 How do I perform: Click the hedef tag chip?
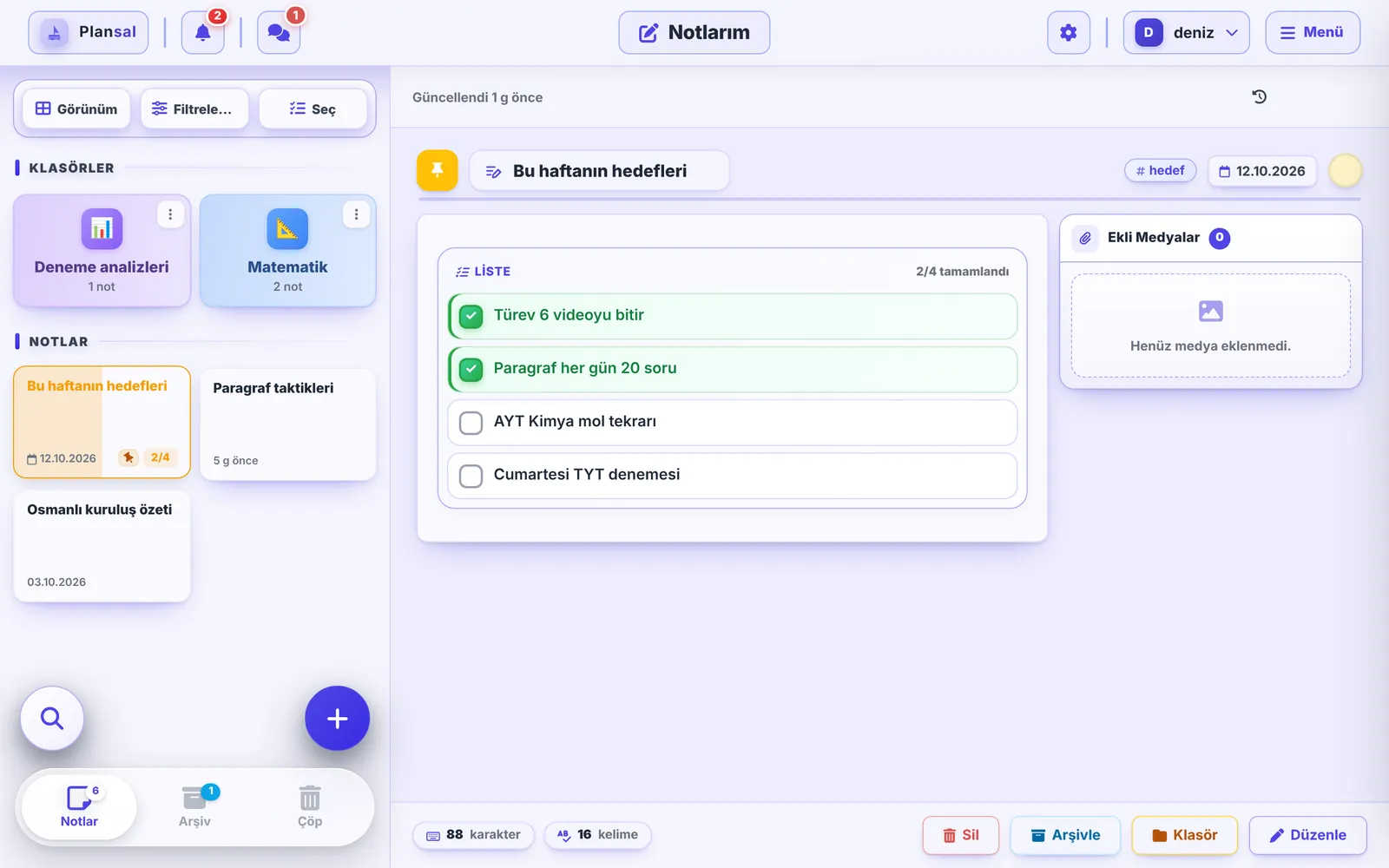[1161, 170]
